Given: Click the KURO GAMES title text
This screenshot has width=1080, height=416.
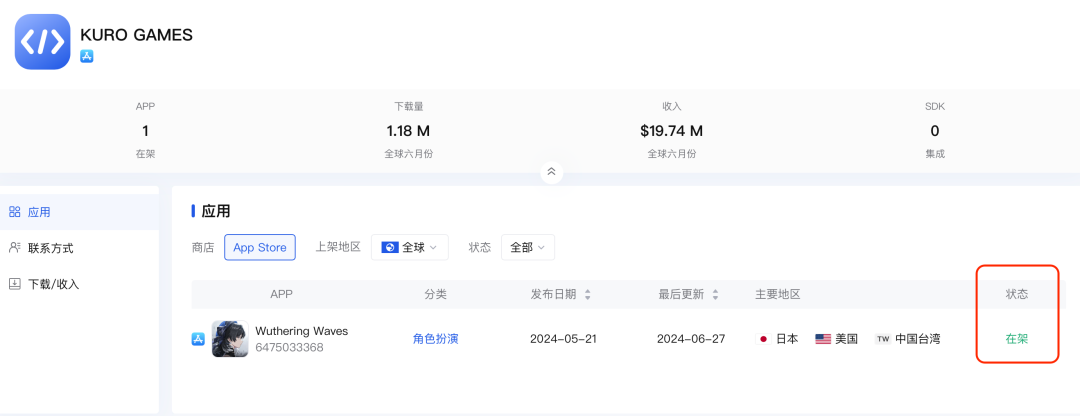Looking at the screenshot, I should coord(136,34).
